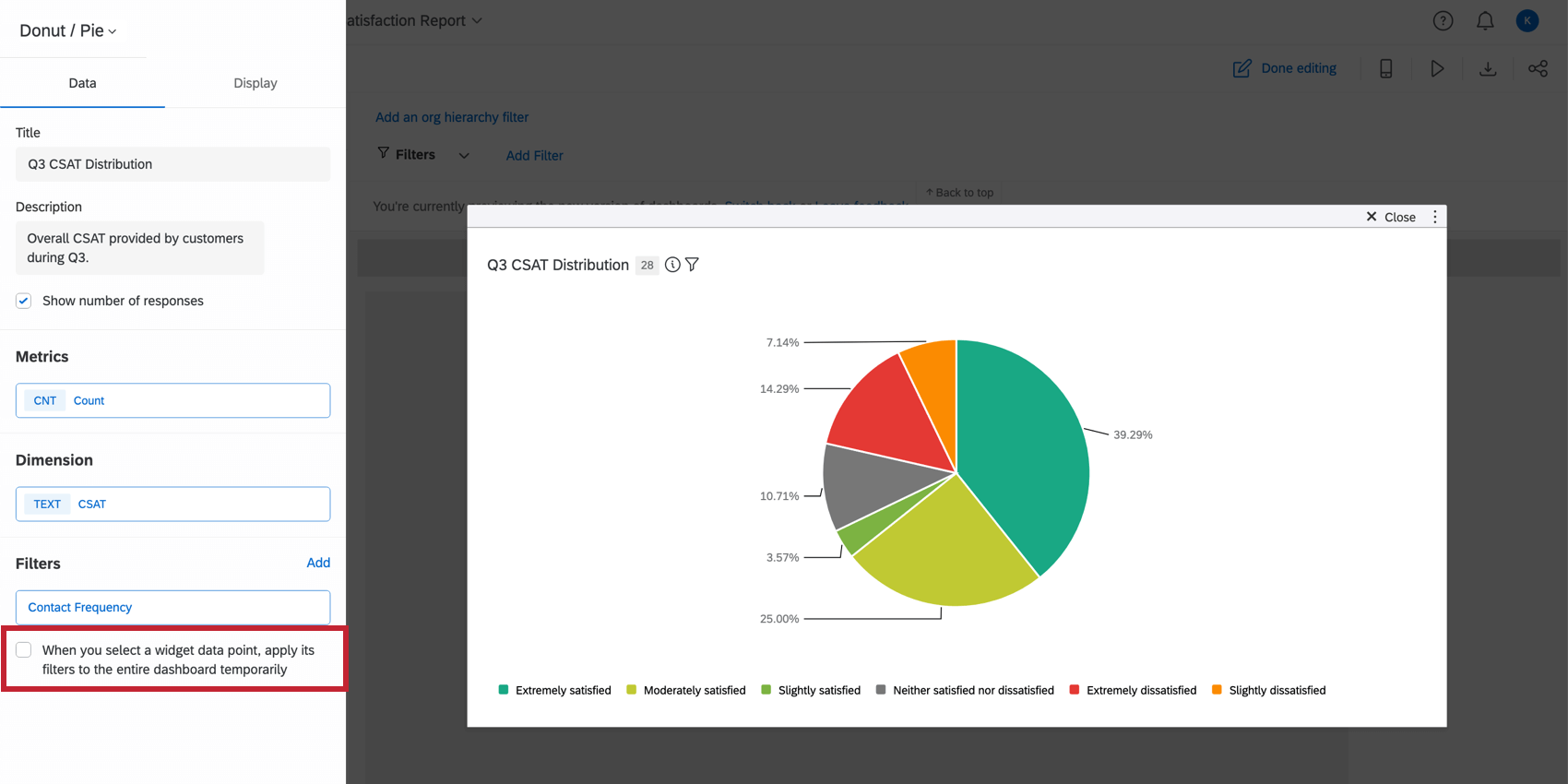This screenshot has height=784, width=1568.
Task: Click Done editing button
Action: [x=1285, y=68]
